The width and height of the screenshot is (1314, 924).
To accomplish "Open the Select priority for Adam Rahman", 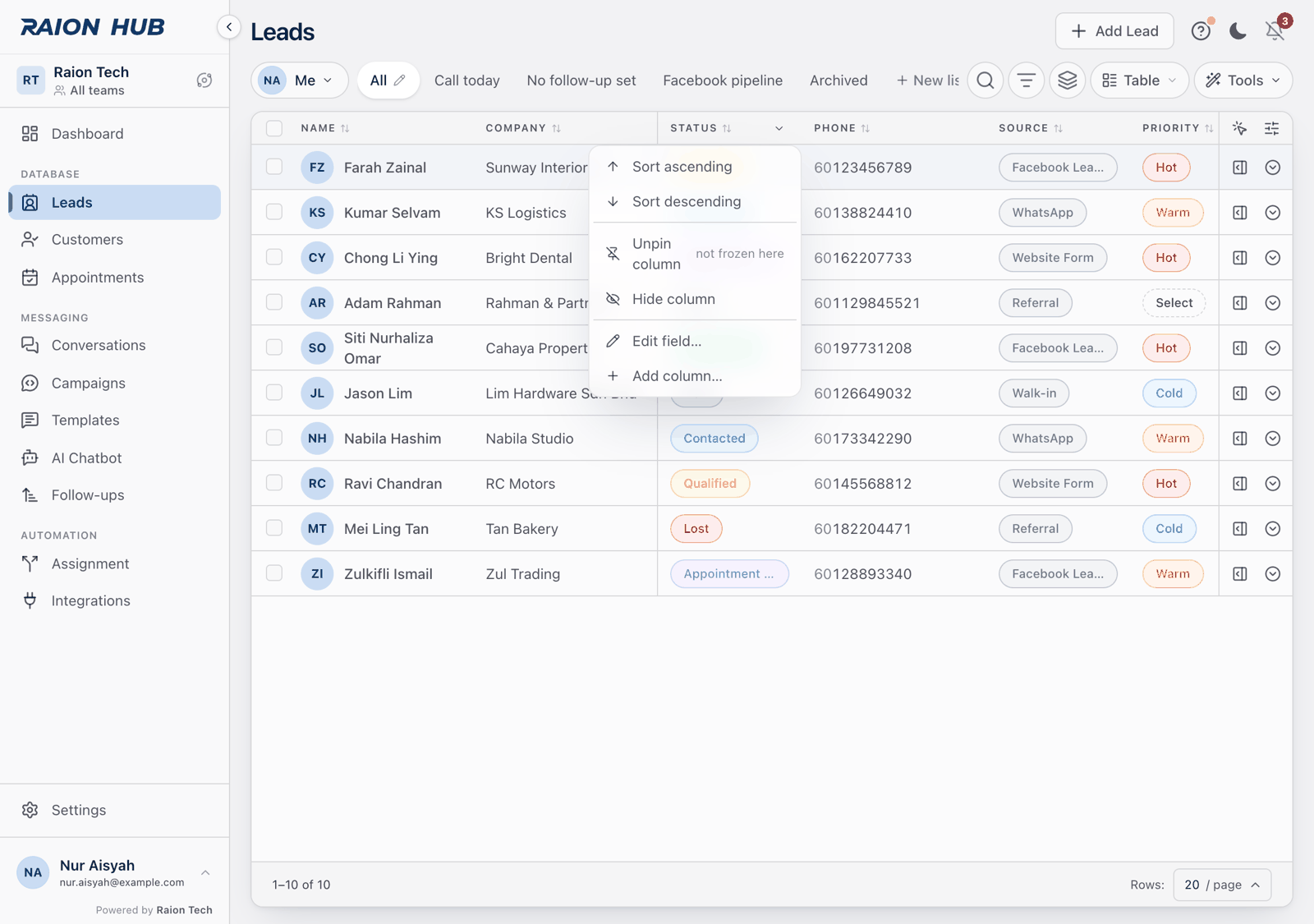I will (x=1174, y=303).
